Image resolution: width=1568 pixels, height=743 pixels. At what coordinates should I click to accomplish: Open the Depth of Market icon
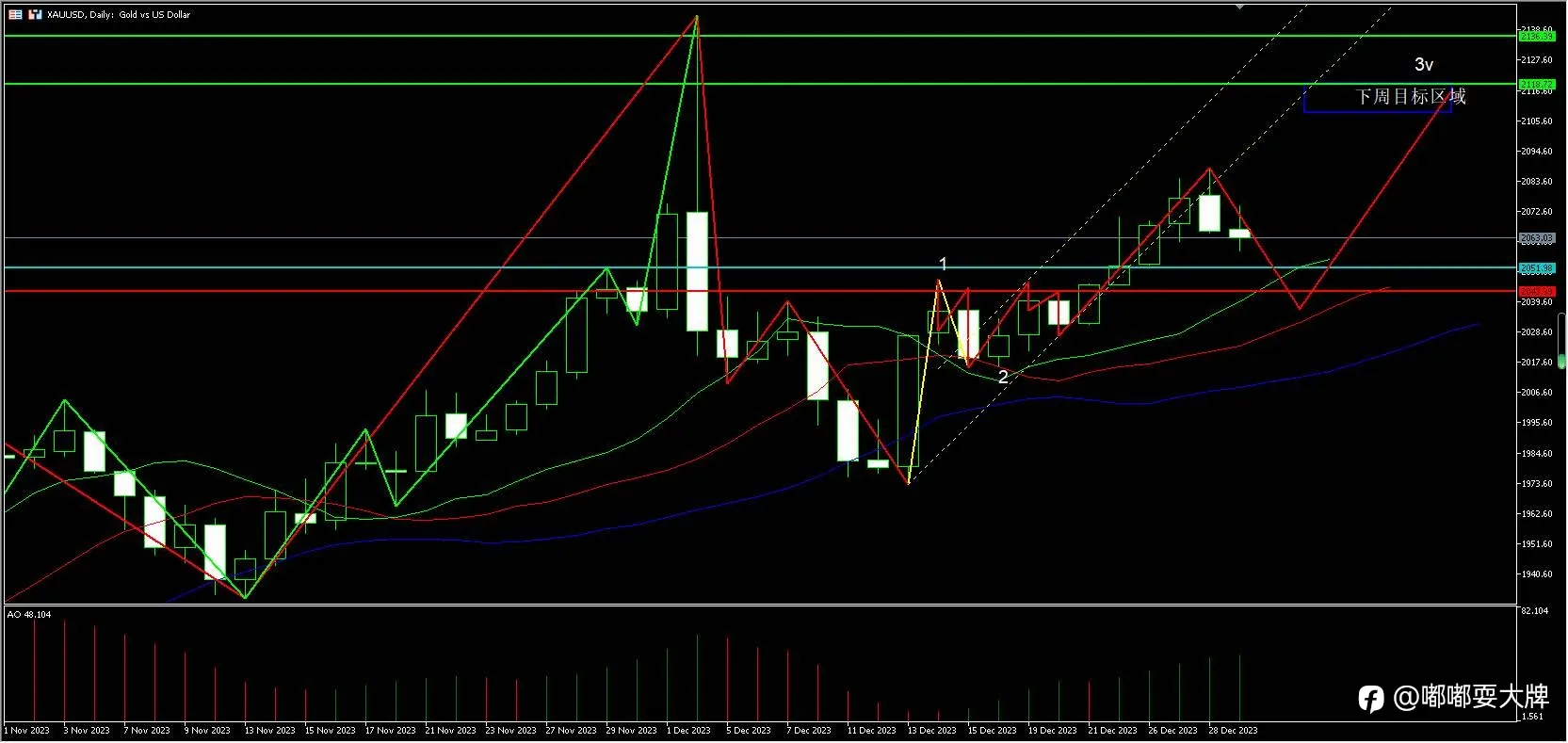[35, 14]
